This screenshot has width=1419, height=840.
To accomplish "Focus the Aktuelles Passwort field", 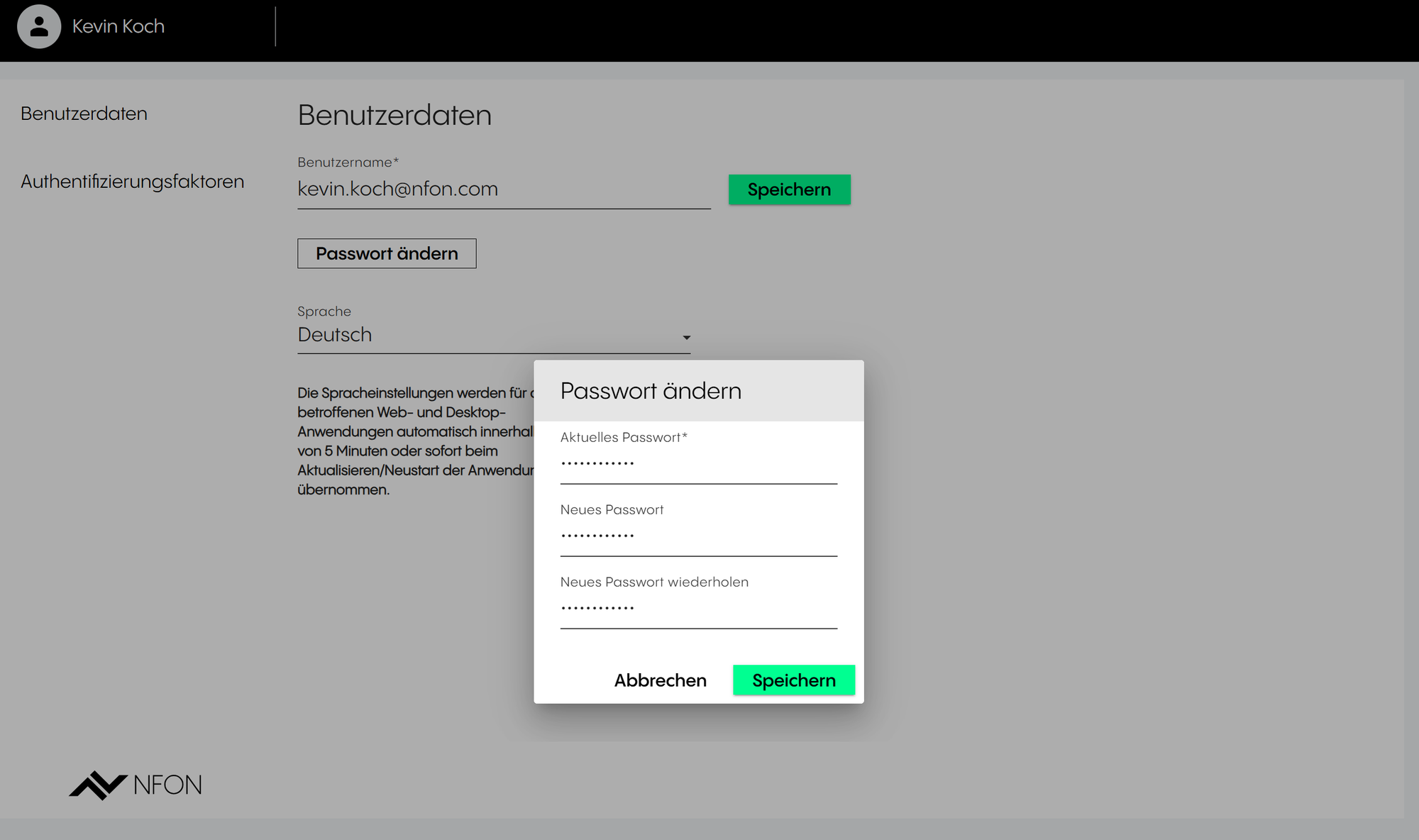I will [698, 465].
